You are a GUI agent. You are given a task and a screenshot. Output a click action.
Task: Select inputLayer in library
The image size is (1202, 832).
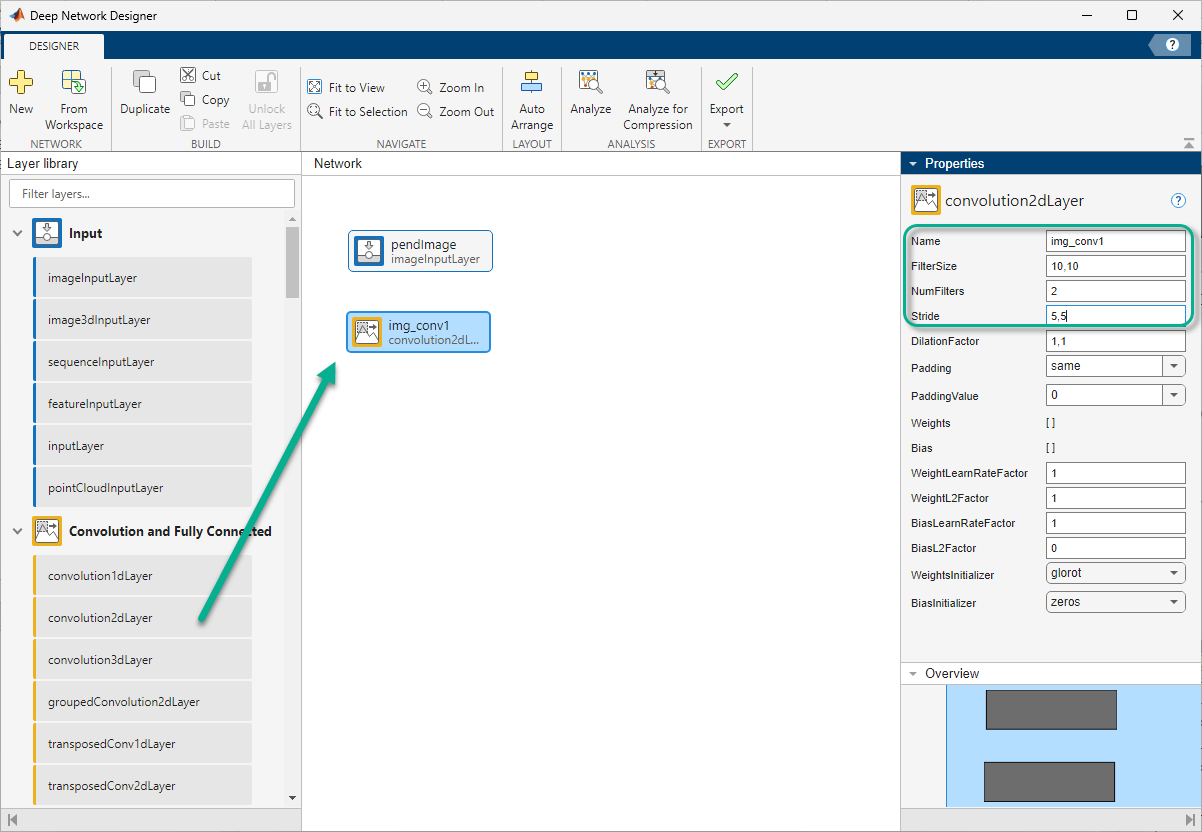[x=142, y=446]
